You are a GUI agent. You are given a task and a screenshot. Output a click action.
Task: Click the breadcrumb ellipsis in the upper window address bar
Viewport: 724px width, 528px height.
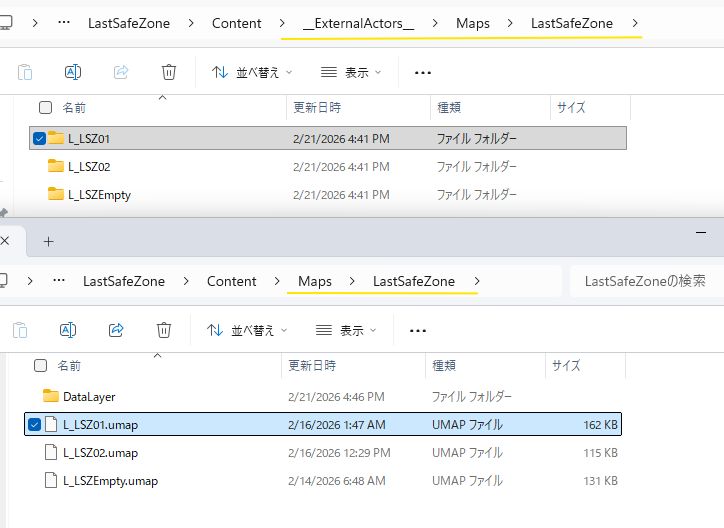point(64,23)
